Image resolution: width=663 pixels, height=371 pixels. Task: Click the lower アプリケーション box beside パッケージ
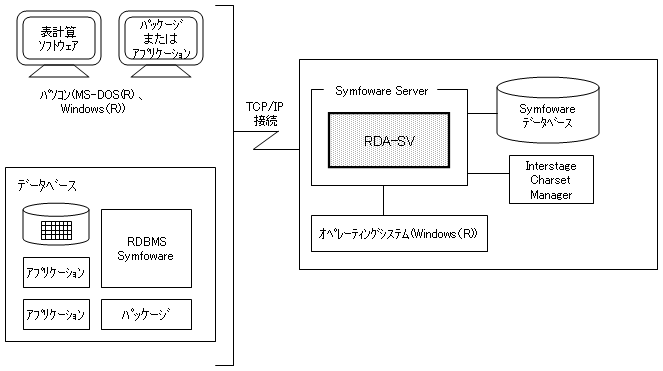(x=56, y=314)
